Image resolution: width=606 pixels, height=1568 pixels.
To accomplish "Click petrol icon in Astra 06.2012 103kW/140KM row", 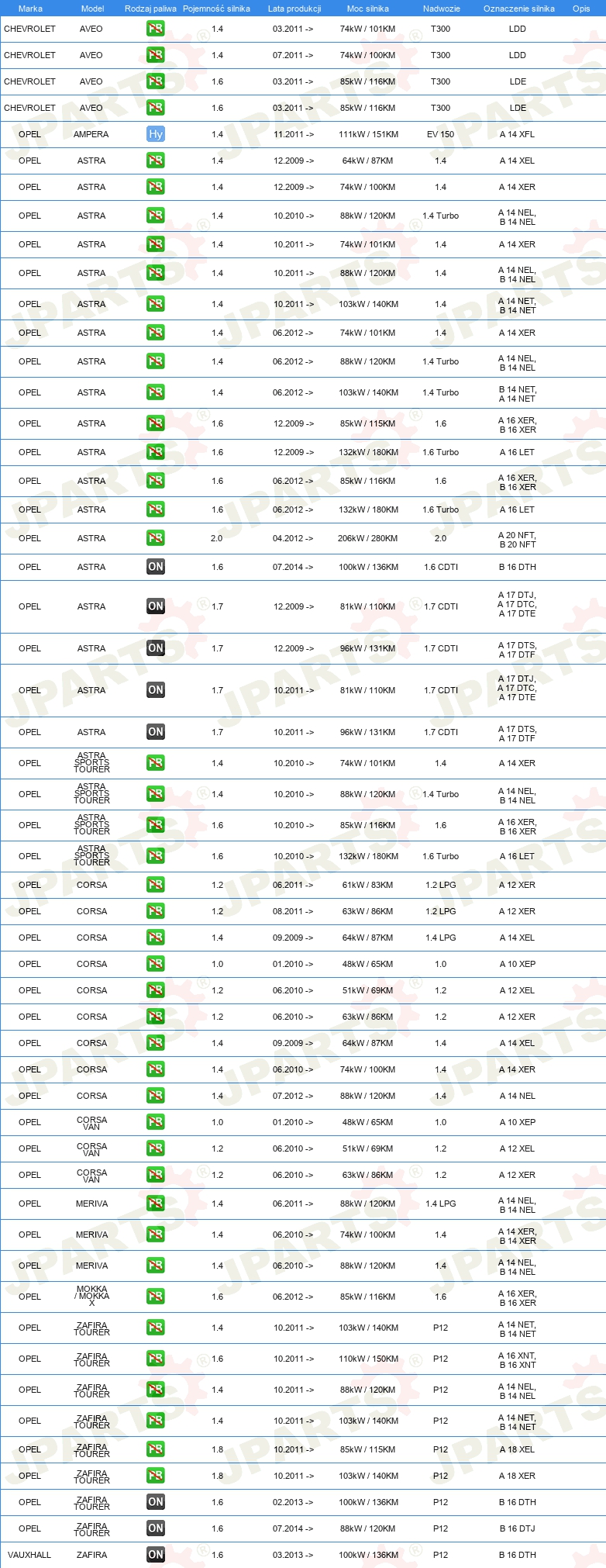I will [x=155, y=392].
